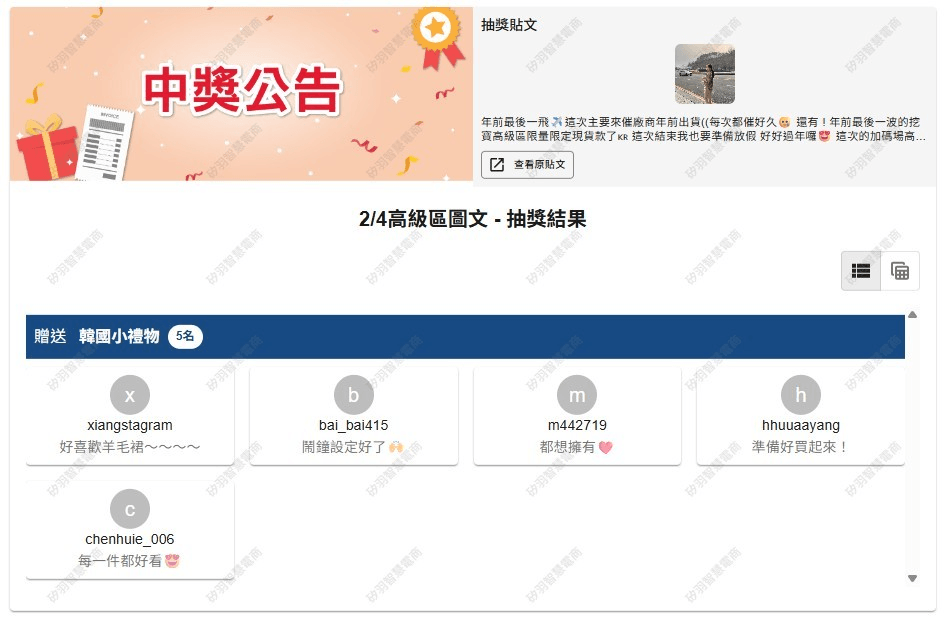Click the 5名 winner count badge
Image resolution: width=946 pixels, height=624 pixels.
(x=185, y=337)
